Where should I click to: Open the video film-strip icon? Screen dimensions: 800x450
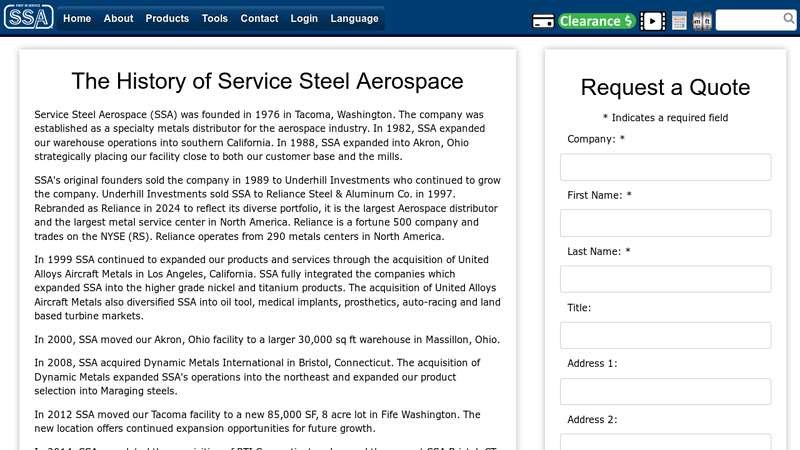tap(653, 21)
